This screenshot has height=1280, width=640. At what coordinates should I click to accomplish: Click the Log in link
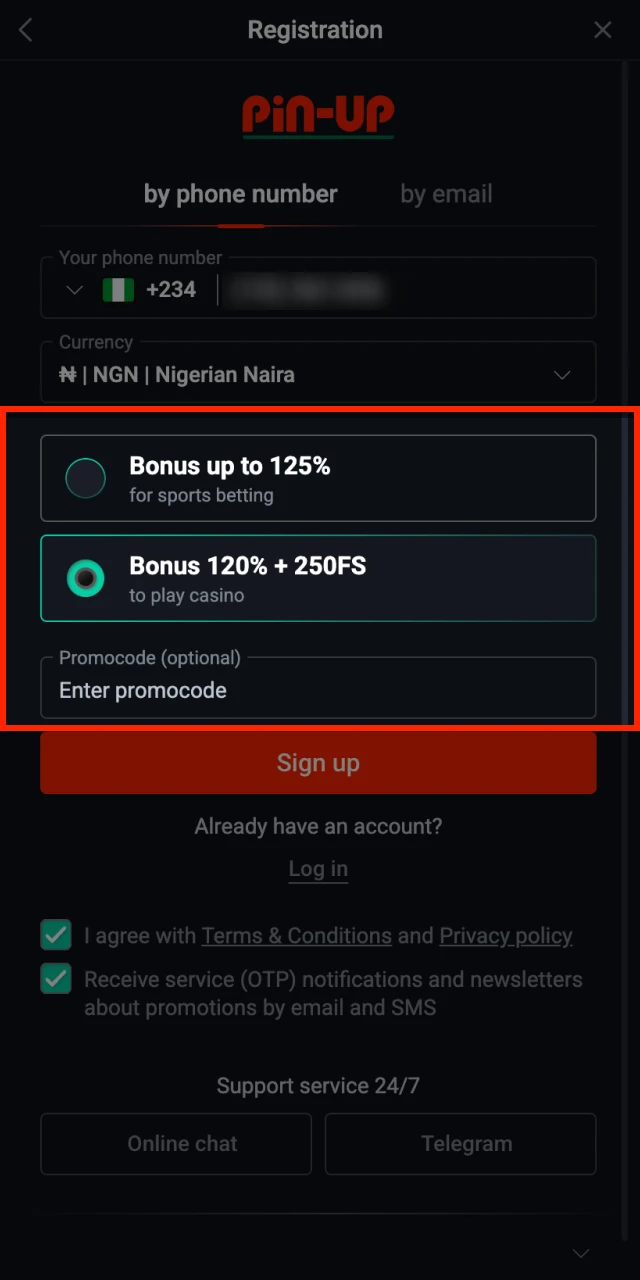pos(318,869)
